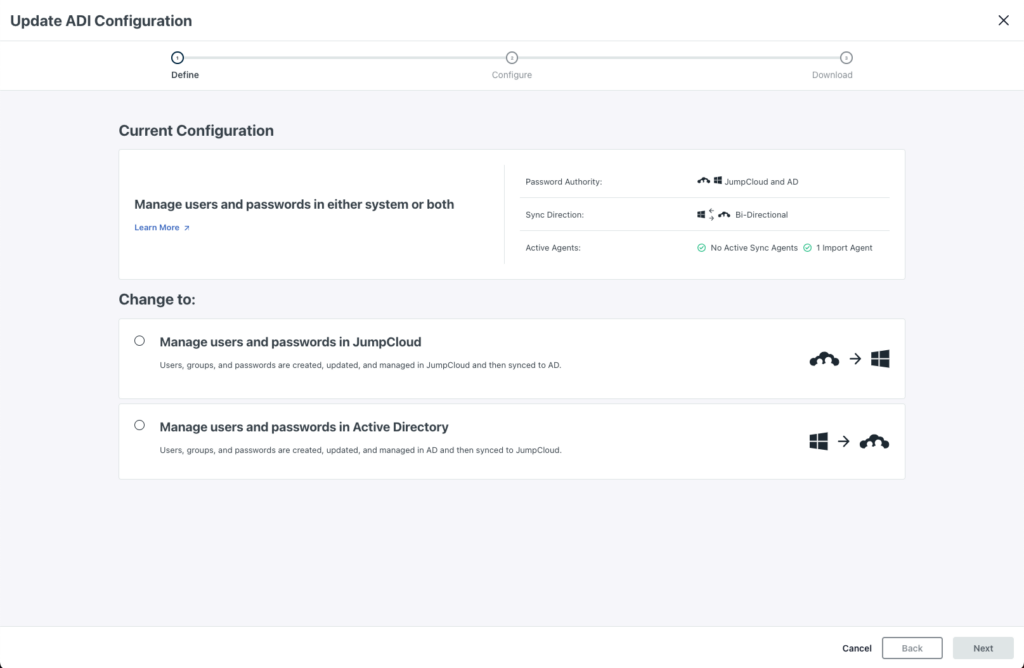The image size is (1024, 668).
Task: Jump to the Download step
Action: 846,58
